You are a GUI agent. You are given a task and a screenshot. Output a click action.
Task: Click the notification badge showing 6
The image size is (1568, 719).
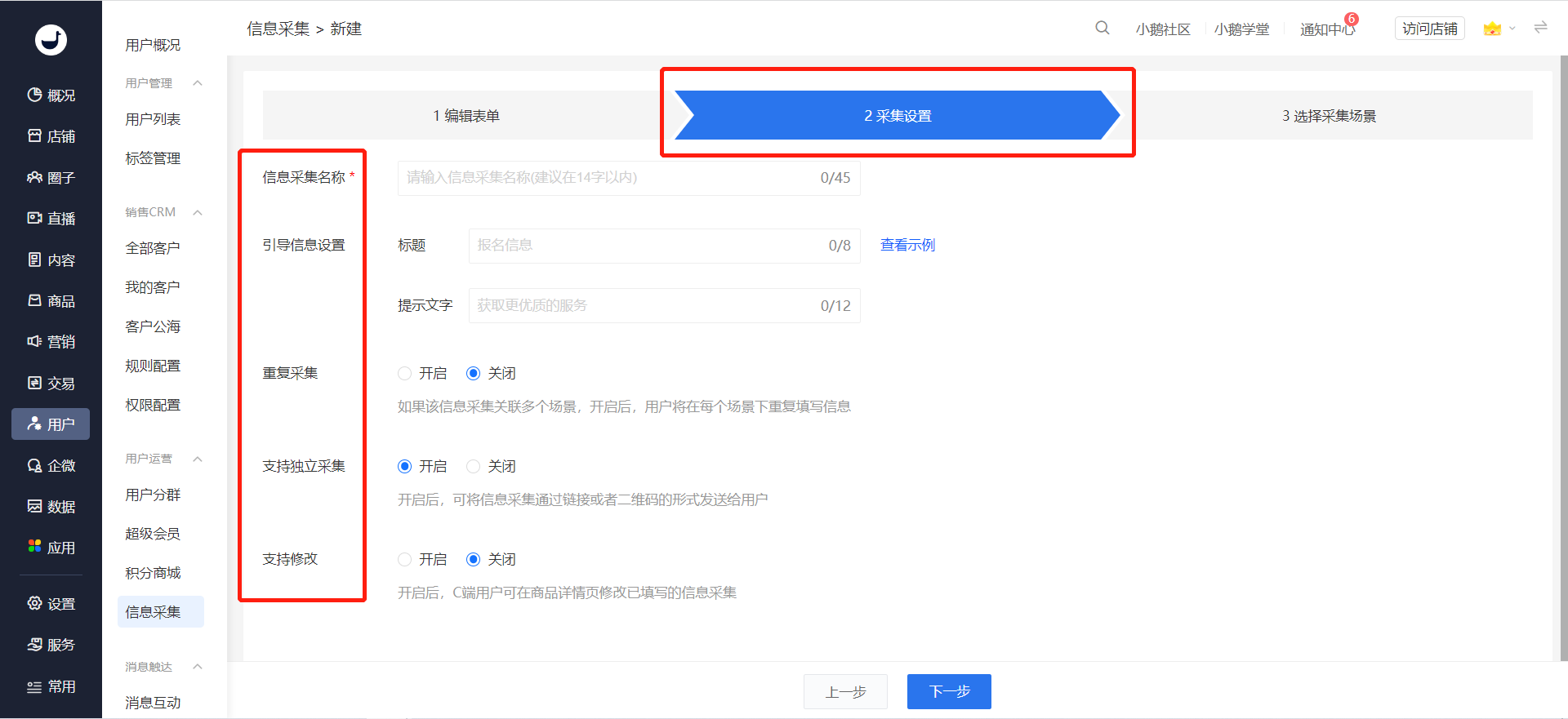[1352, 19]
